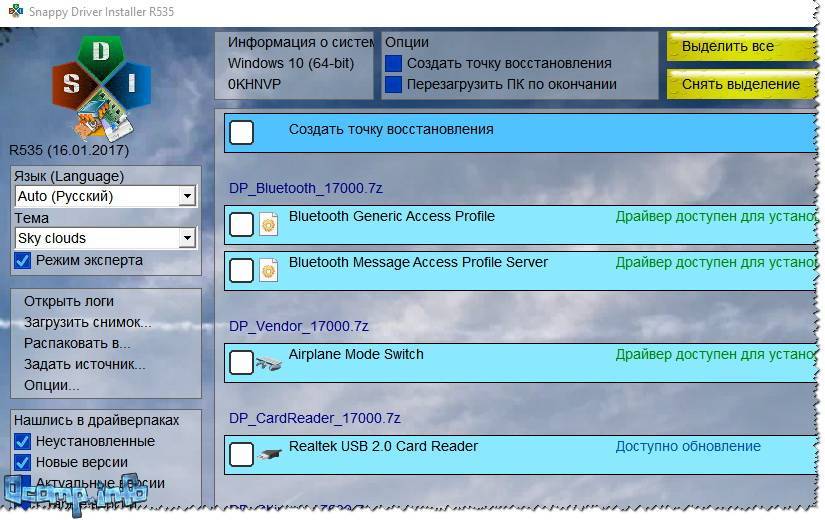The width and height of the screenshot is (825, 520).
Task: Click the Нашлись в драйверпаках section header
Action: click(x=96, y=420)
